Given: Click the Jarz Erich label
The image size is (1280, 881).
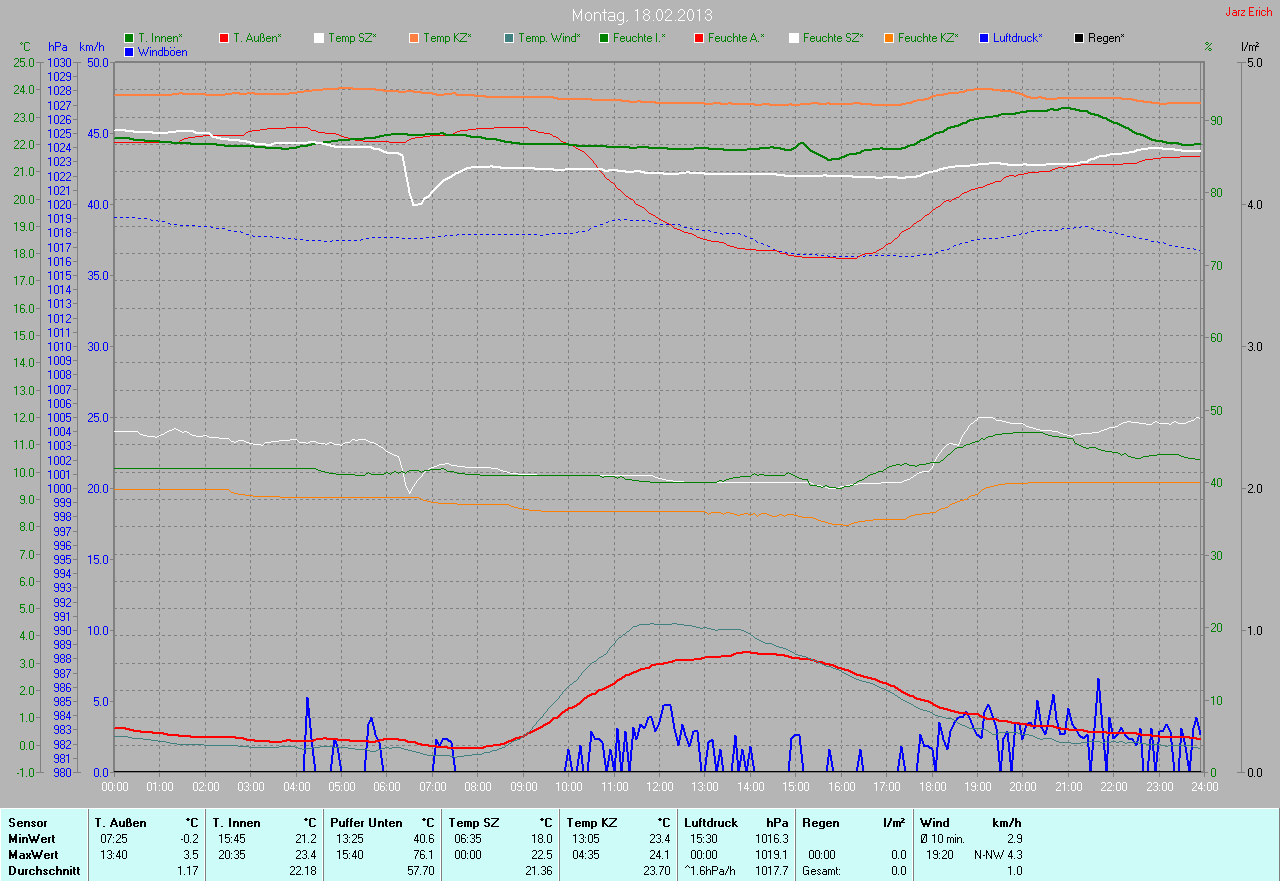Looking at the screenshot, I should [x=1249, y=12].
